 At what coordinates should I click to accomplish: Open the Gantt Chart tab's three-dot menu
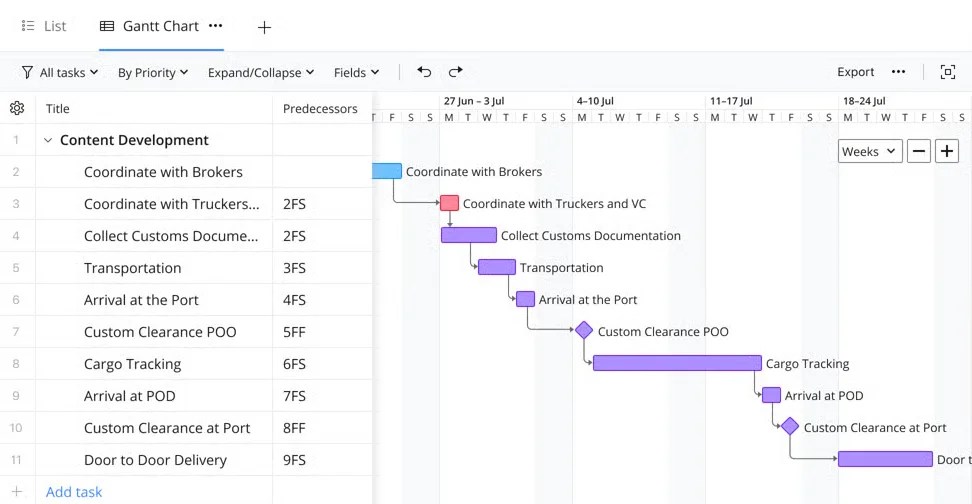pos(215,26)
